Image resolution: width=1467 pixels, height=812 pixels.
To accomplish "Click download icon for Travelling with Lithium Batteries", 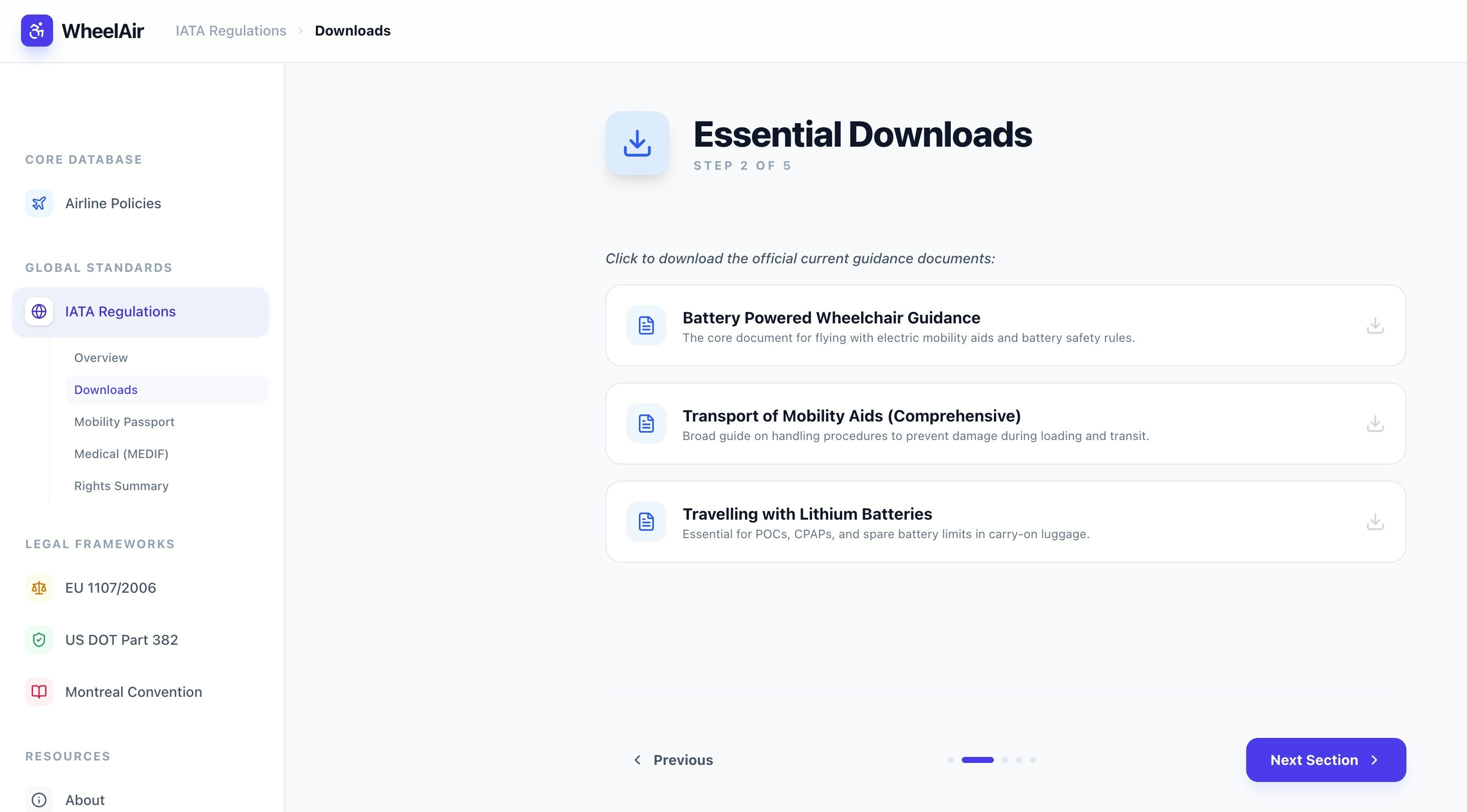I will click(x=1375, y=522).
